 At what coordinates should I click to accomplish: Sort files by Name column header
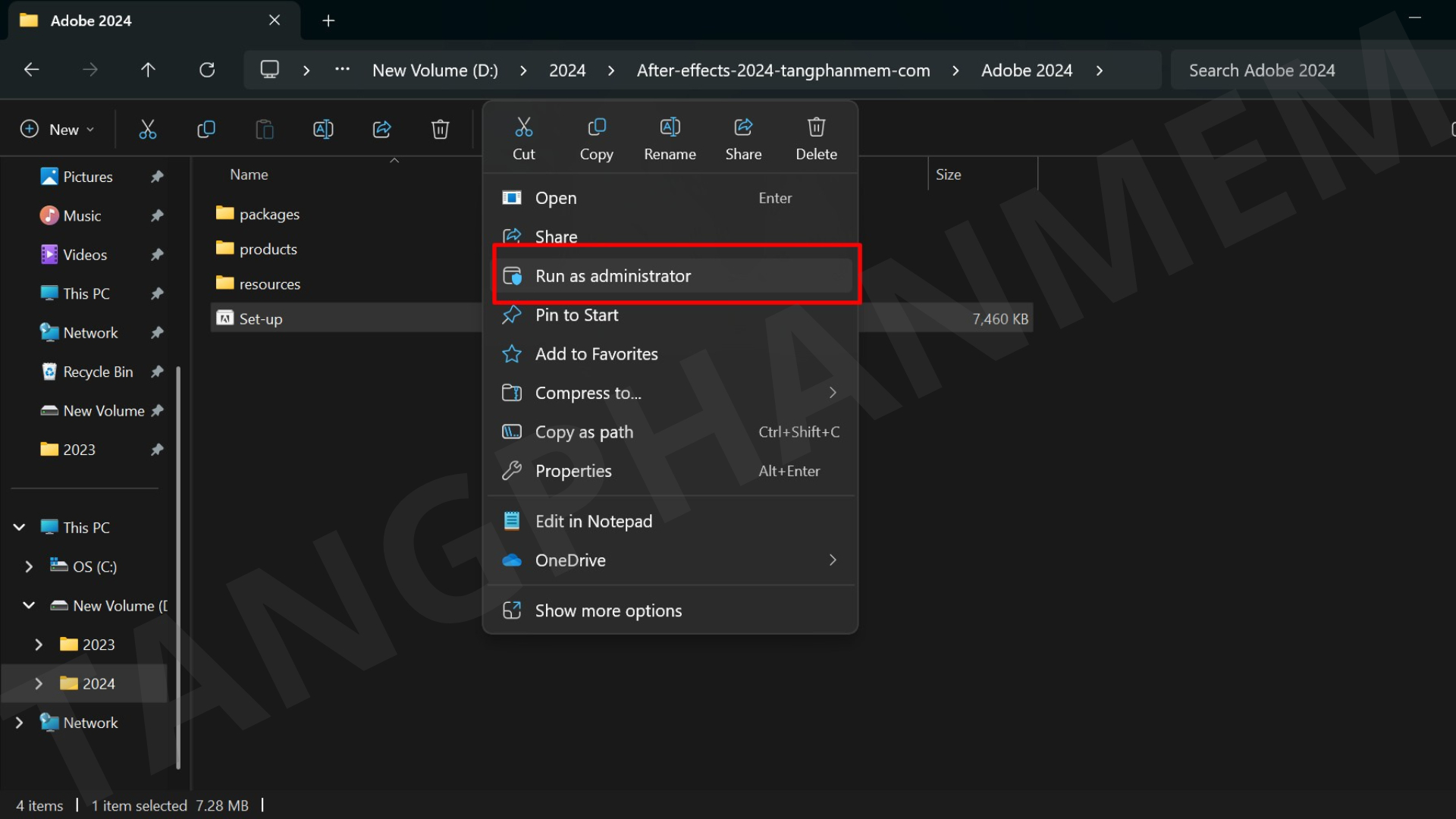click(249, 174)
